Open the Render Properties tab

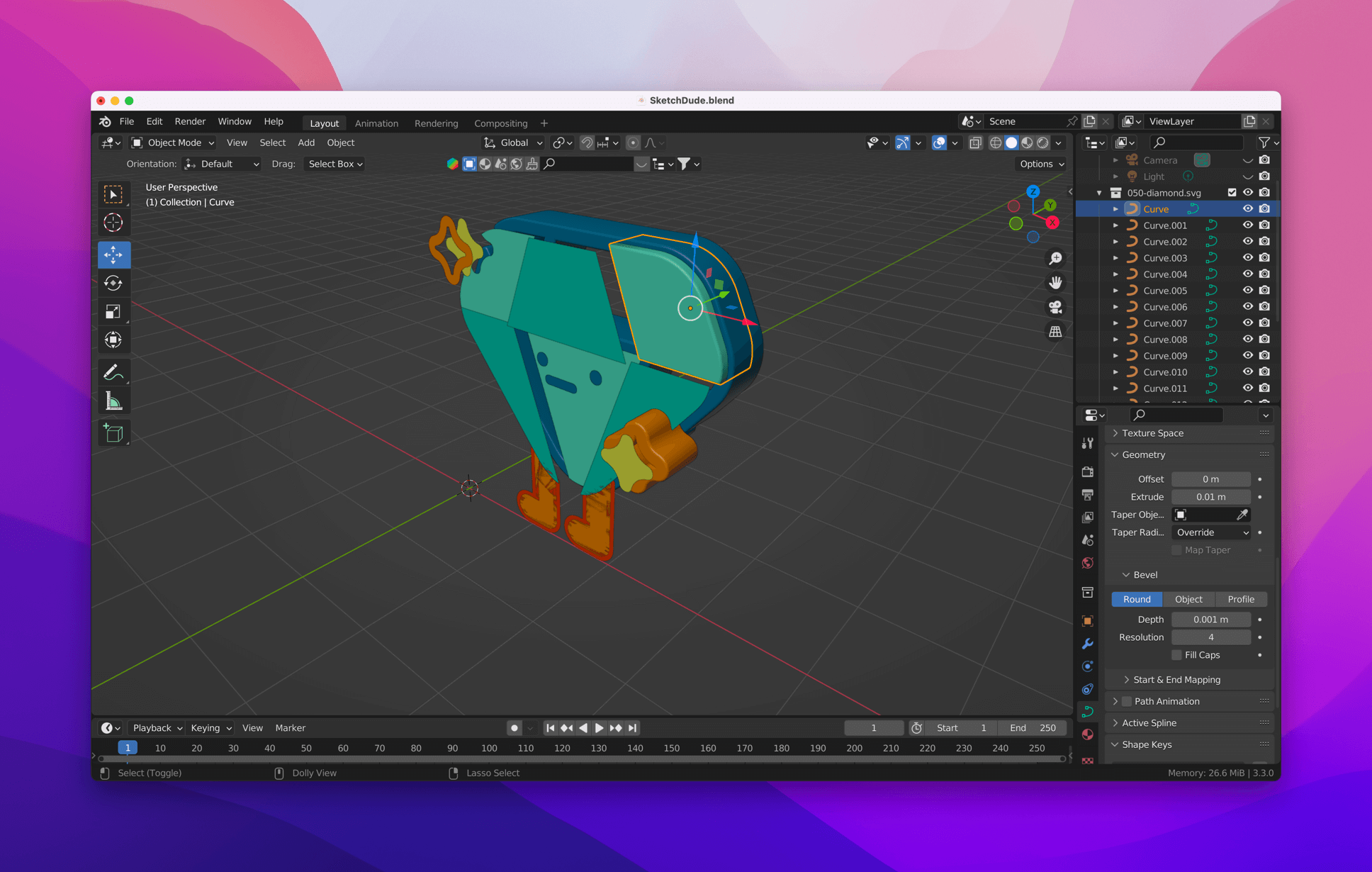pyautogui.click(x=1089, y=472)
